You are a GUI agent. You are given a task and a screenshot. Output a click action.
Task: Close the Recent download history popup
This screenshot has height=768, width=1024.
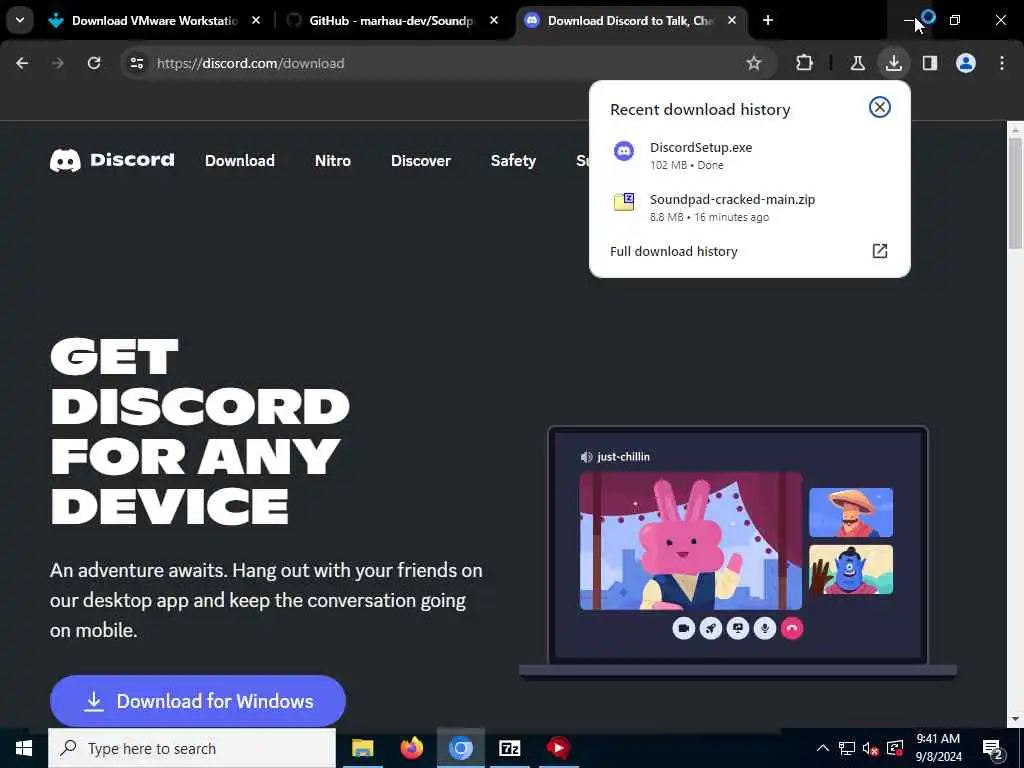(880, 107)
